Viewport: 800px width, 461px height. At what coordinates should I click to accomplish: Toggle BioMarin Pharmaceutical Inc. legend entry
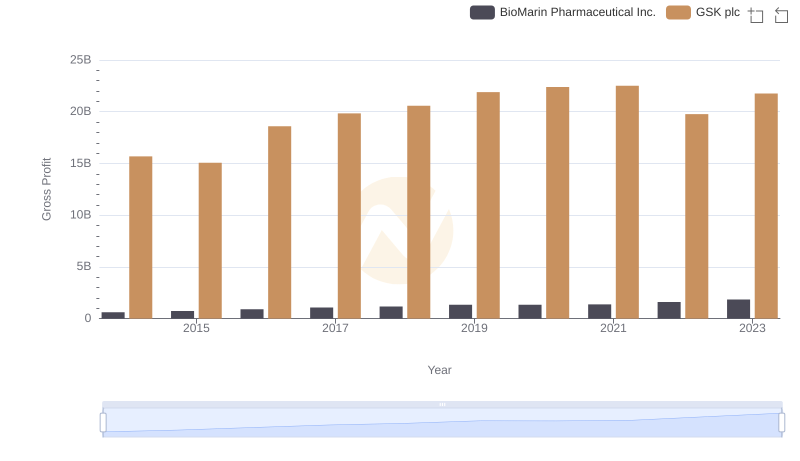coord(563,12)
